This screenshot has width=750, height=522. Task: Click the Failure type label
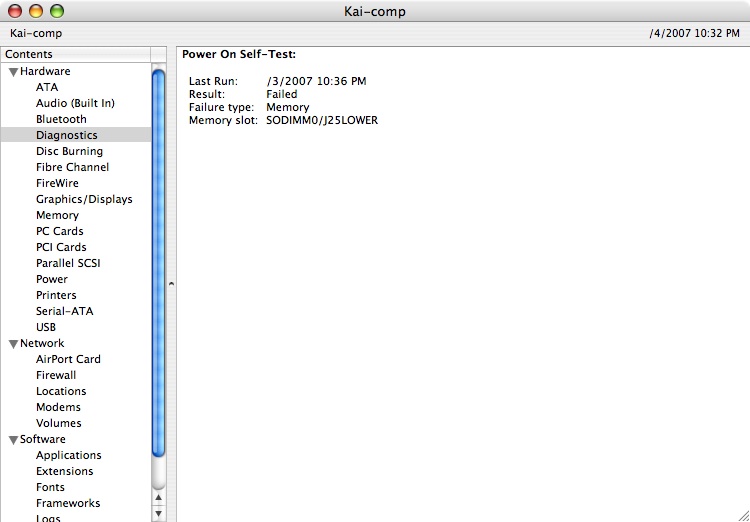pos(221,107)
